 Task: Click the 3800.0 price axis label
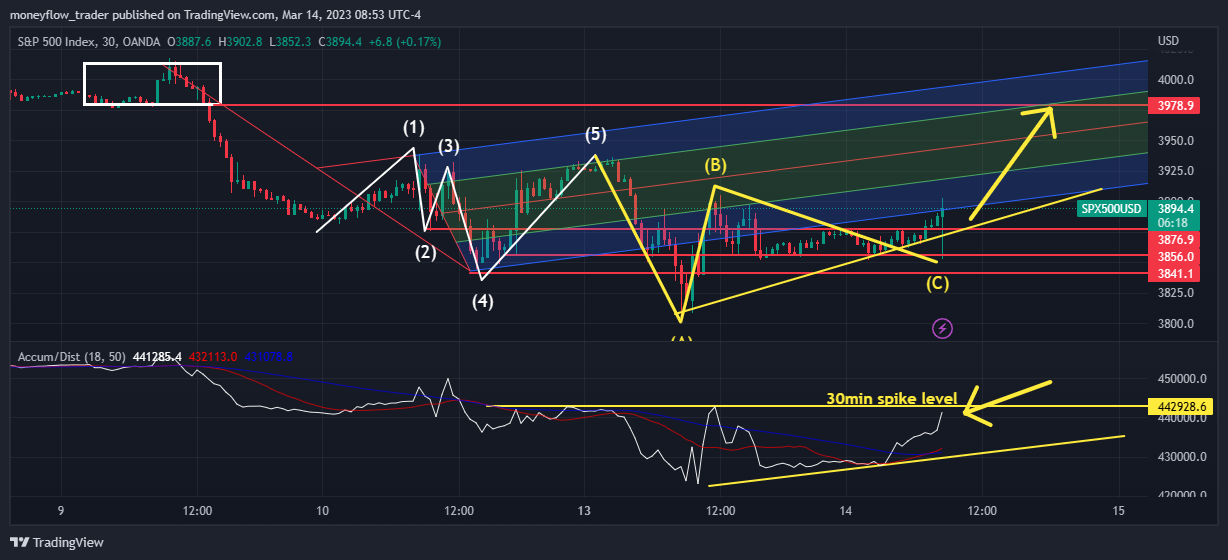click(x=1176, y=324)
